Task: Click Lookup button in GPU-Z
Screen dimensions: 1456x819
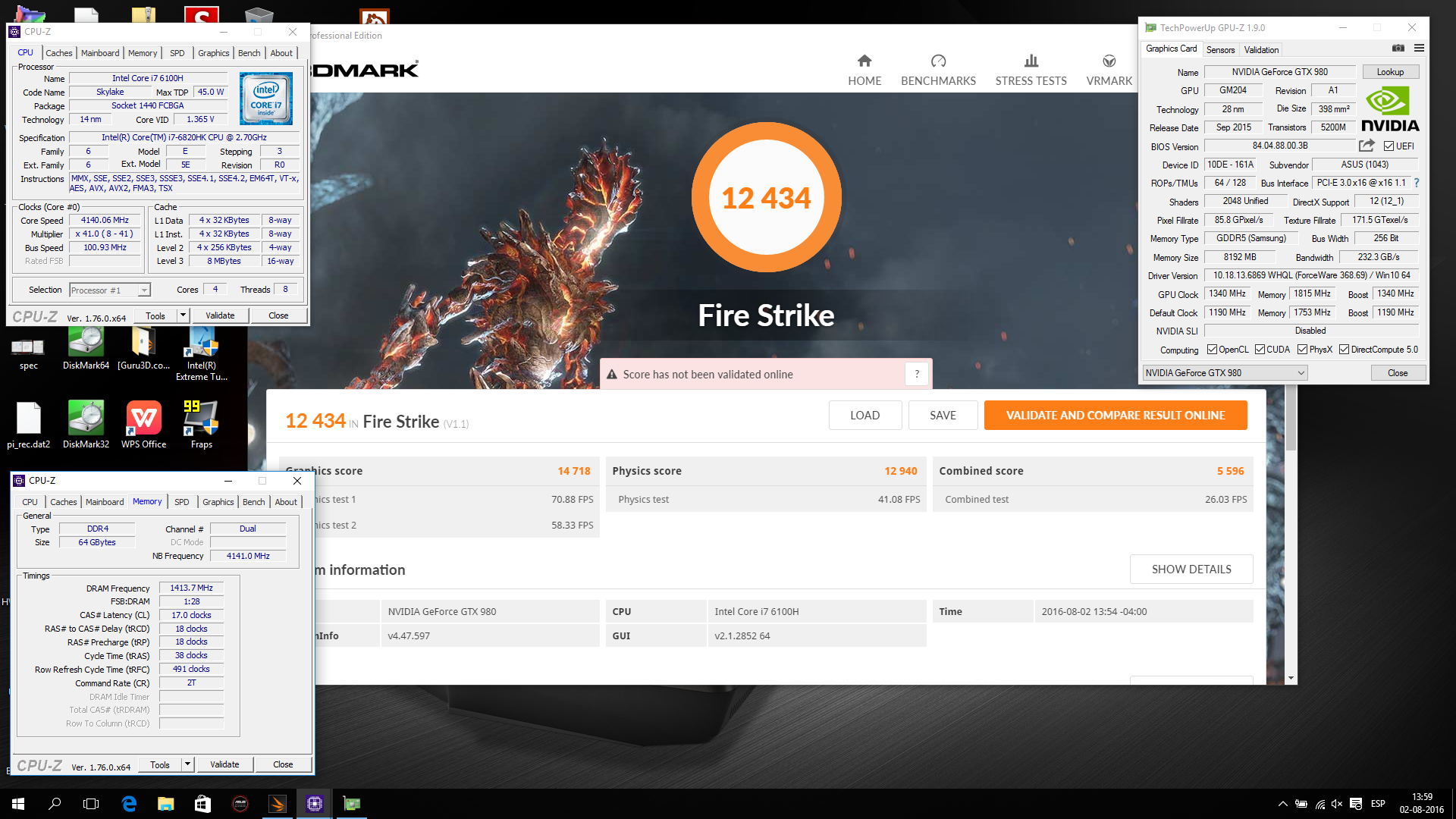Action: 1390,72
